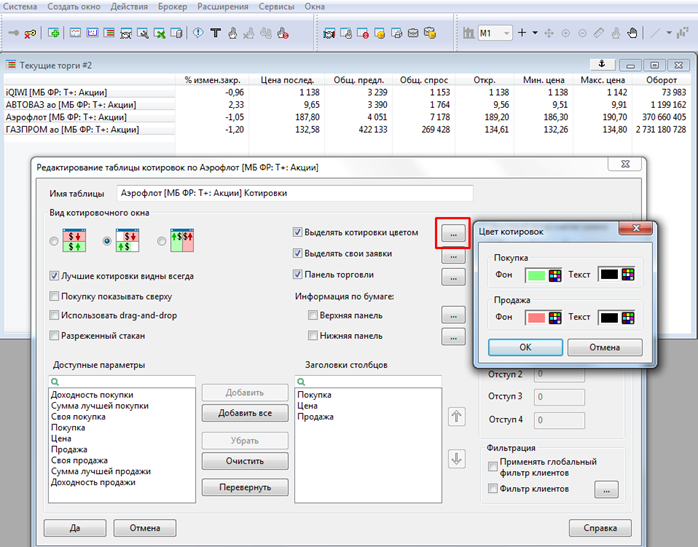Select the second quote window layout radio
The height and width of the screenshot is (547, 698).
click(x=107, y=241)
